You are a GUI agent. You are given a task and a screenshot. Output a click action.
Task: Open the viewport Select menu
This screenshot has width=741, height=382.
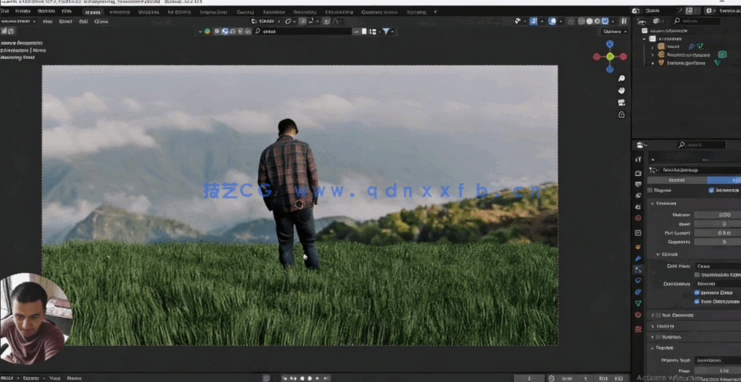[x=65, y=21]
